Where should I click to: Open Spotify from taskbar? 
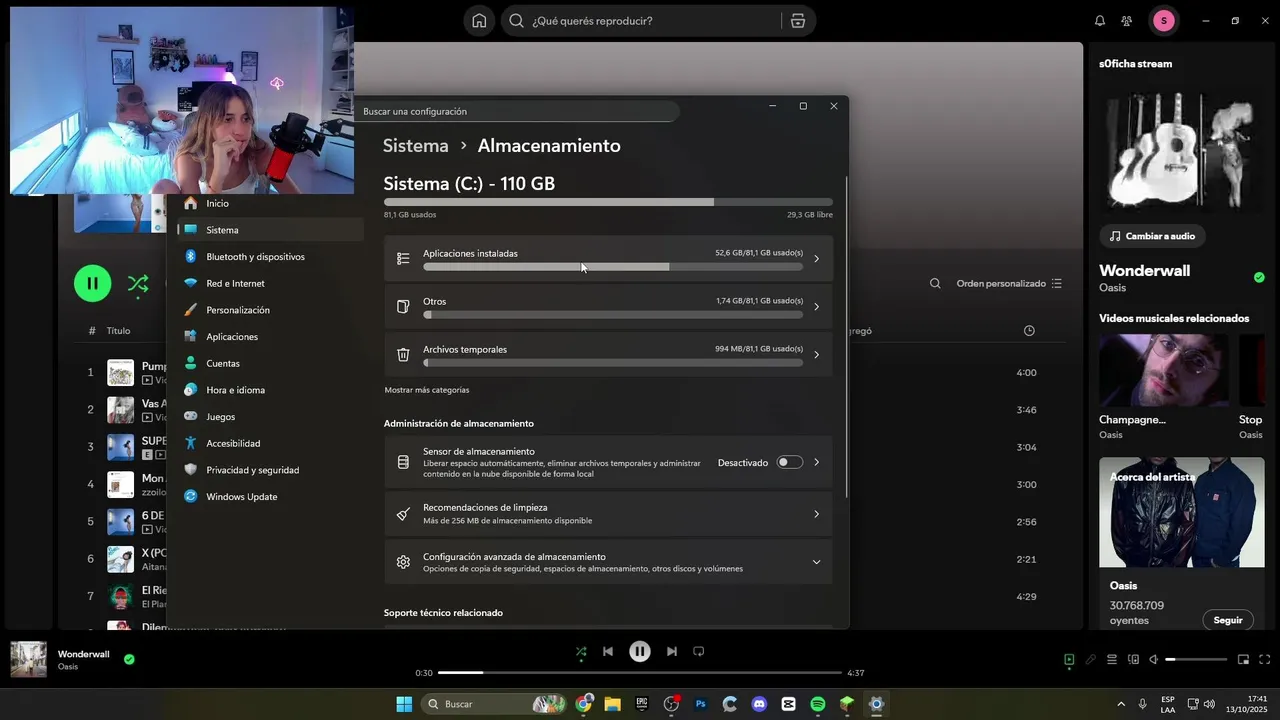pos(817,704)
